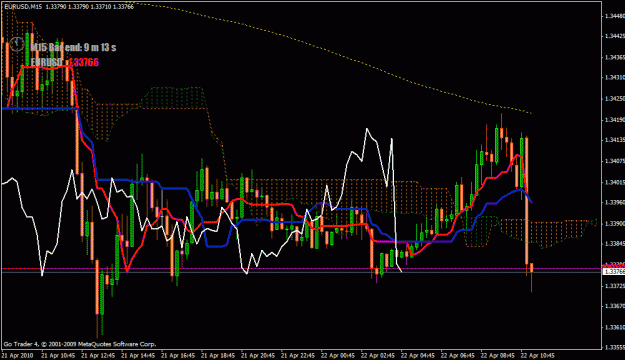The width and height of the screenshot is (625, 360).
Task: Click the highlighted current price box 1.33766 on the axis
Action: (614, 271)
